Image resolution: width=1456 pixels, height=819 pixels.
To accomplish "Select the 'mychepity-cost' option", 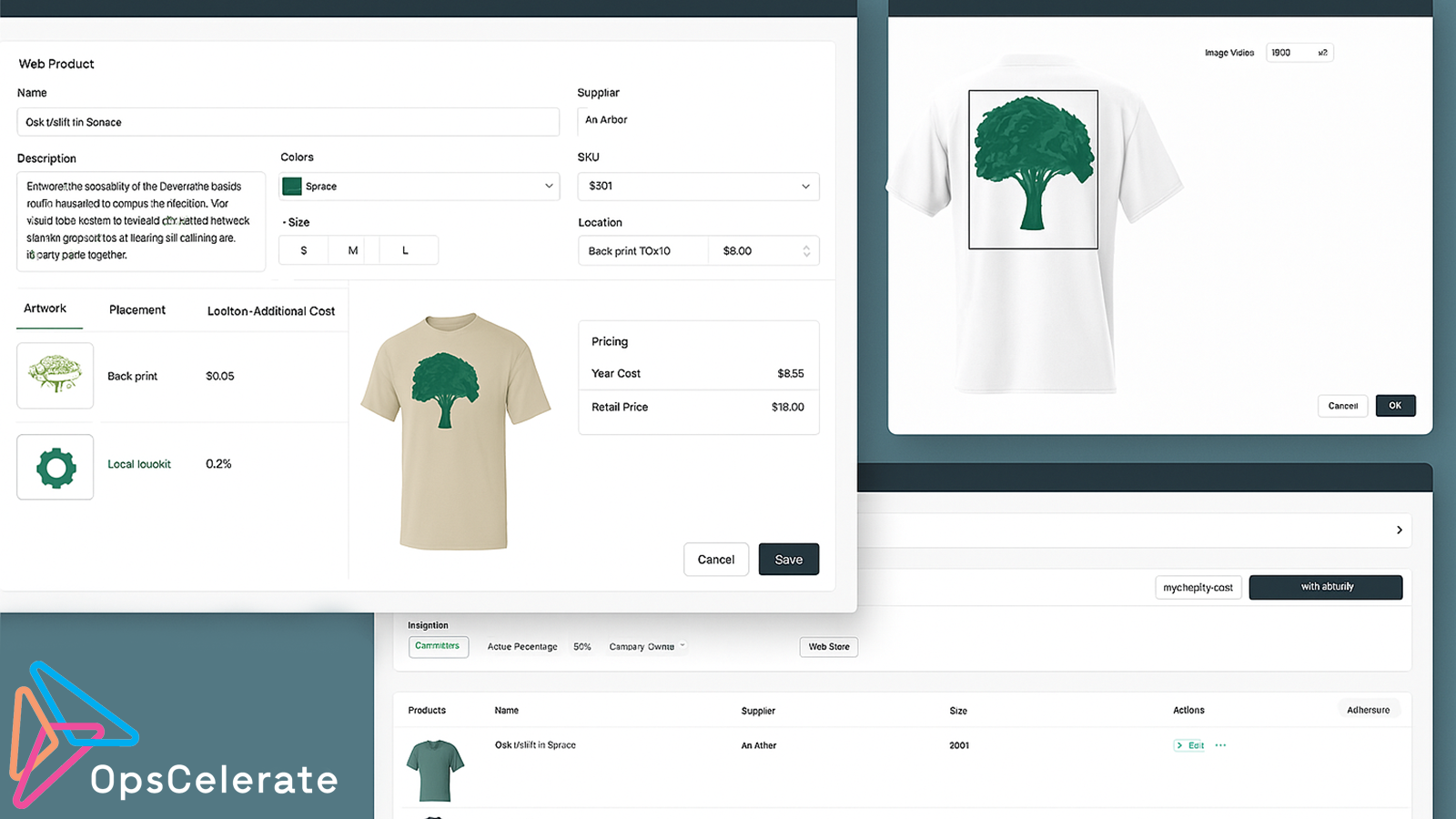I will pyautogui.click(x=1198, y=587).
